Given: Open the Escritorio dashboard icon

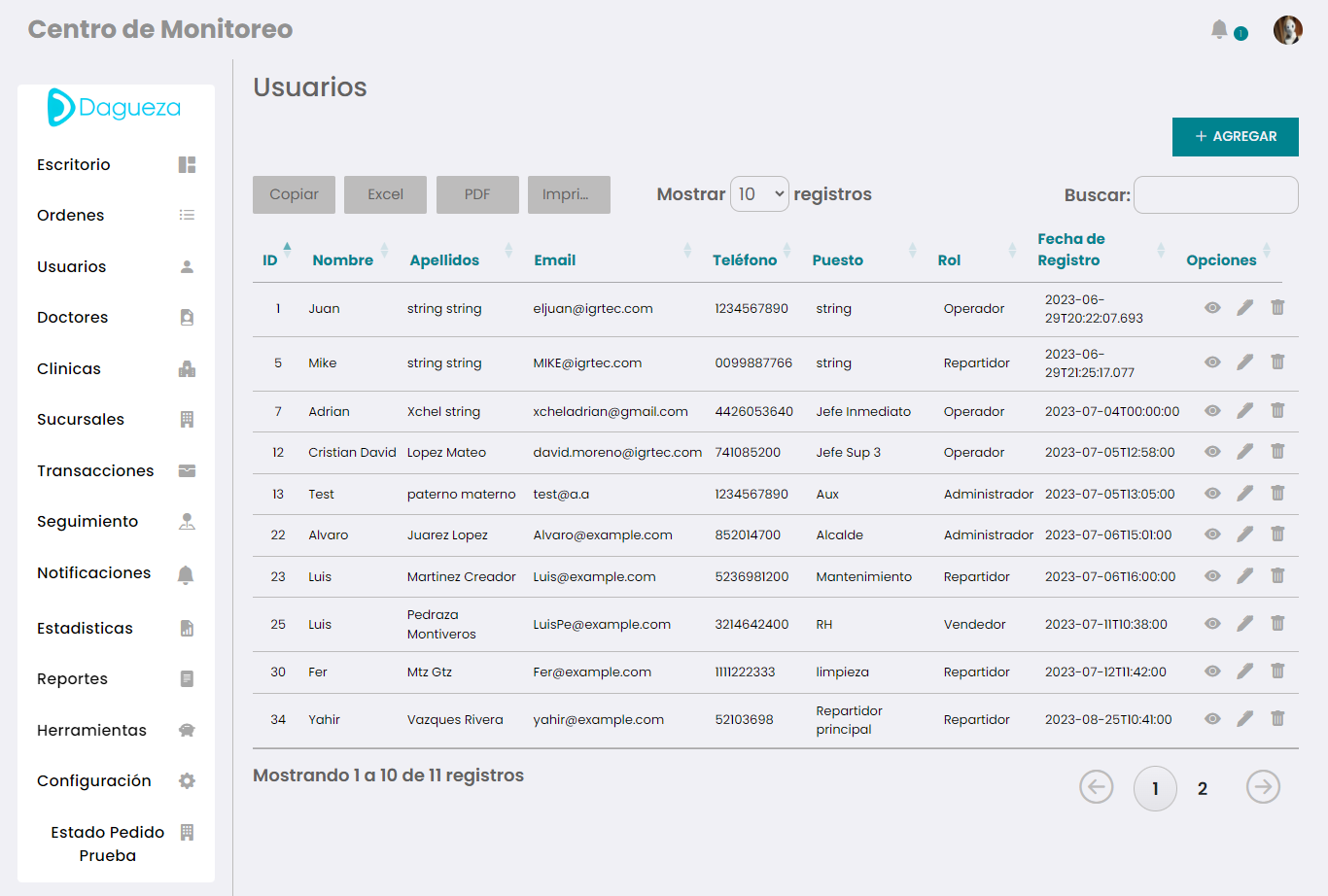Looking at the screenshot, I should pyautogui.click(x=187, y=164).
